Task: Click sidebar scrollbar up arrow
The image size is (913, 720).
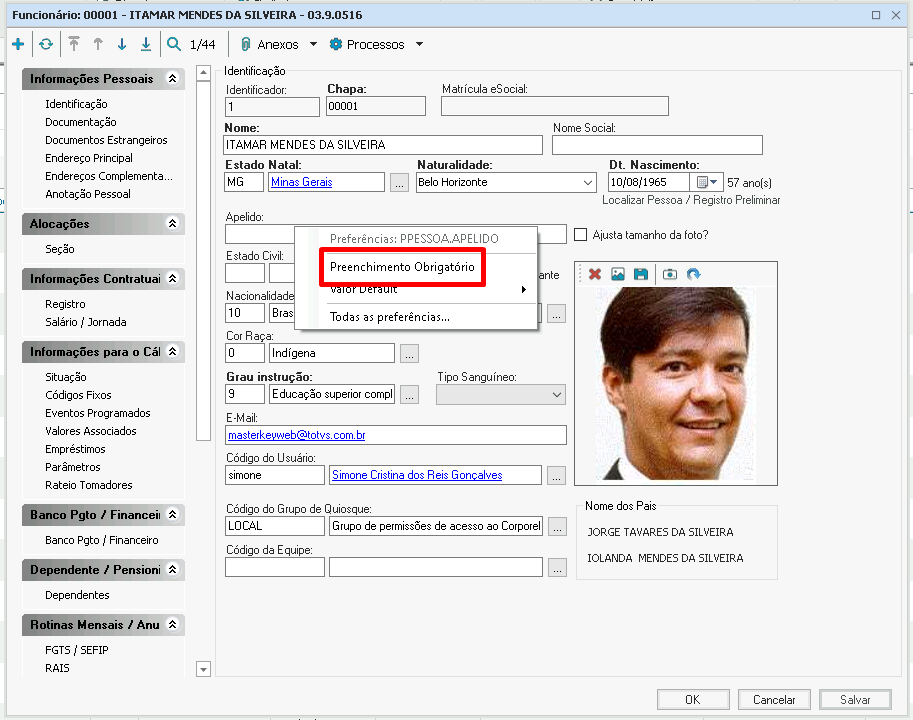Action: 203,73
